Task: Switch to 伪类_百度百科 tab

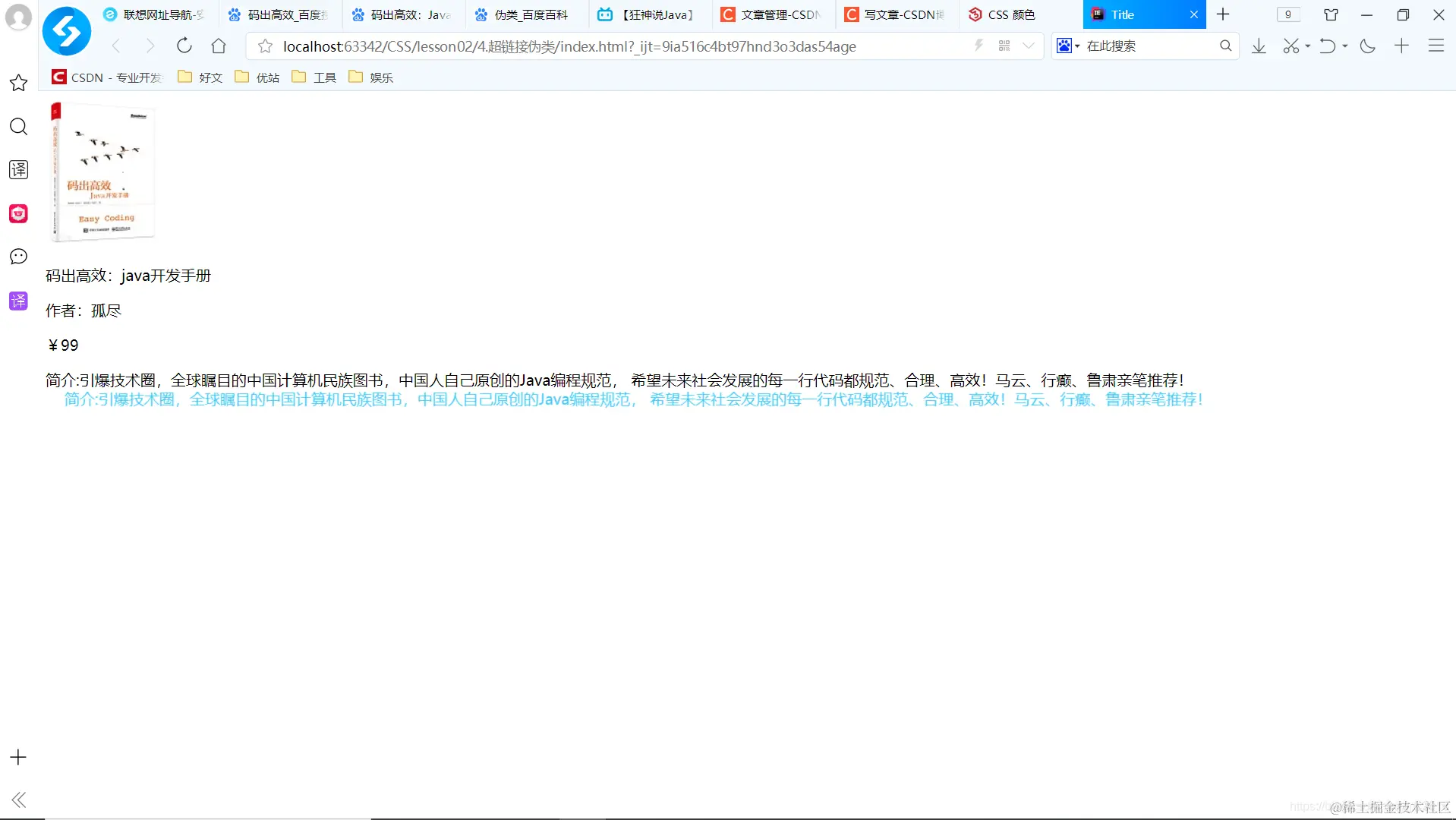Action: tap(525, 14)
